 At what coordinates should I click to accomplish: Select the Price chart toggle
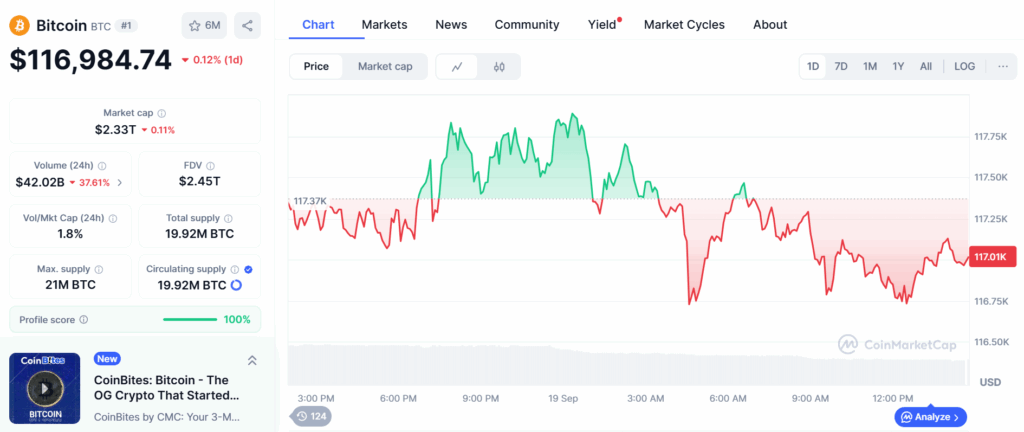point(316,67)
